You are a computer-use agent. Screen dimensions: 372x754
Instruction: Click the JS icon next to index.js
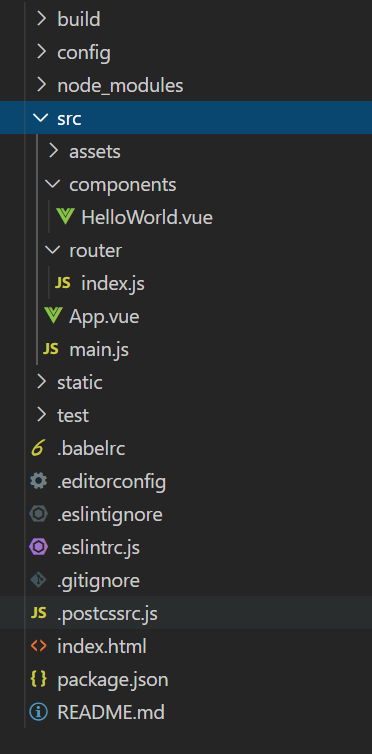[x=62, y=283]
